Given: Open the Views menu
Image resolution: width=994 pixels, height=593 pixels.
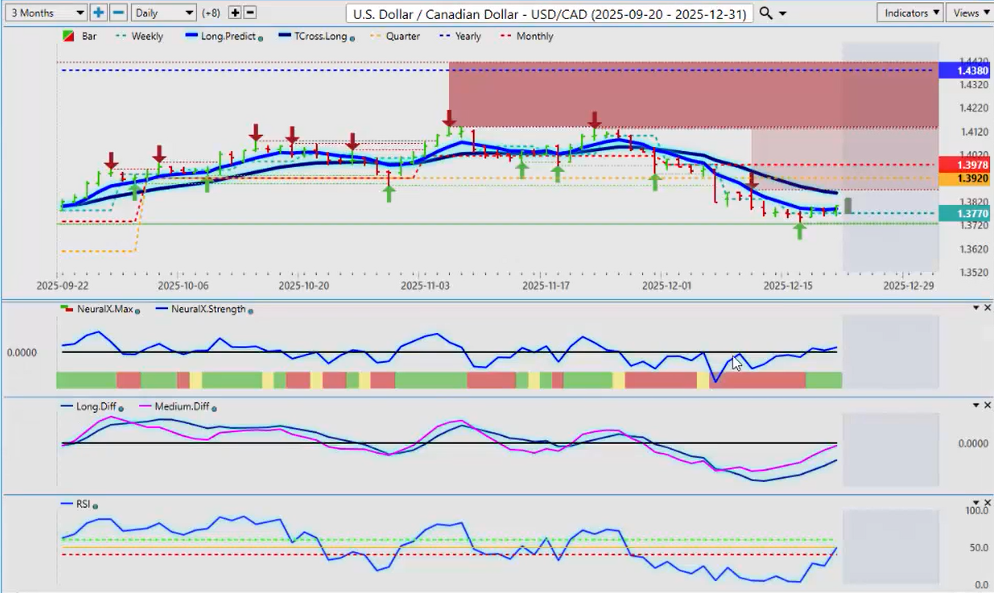Looking at the screenshot, I should (969, 13).
